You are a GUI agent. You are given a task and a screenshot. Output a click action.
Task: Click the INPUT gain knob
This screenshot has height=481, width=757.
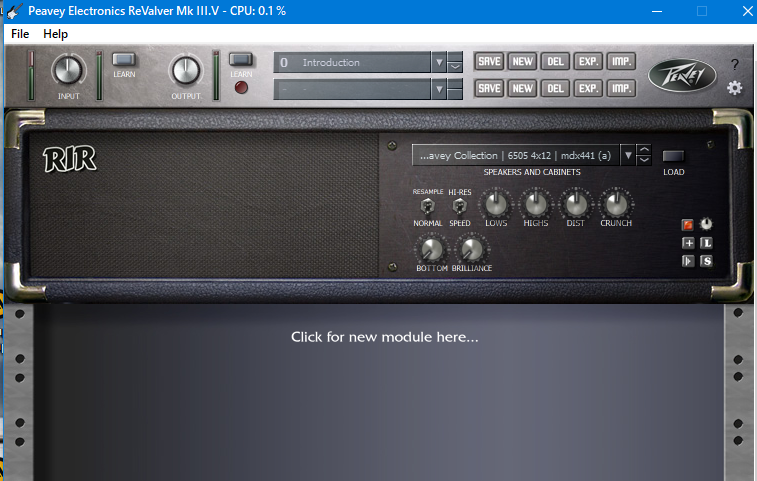[68, 70]
